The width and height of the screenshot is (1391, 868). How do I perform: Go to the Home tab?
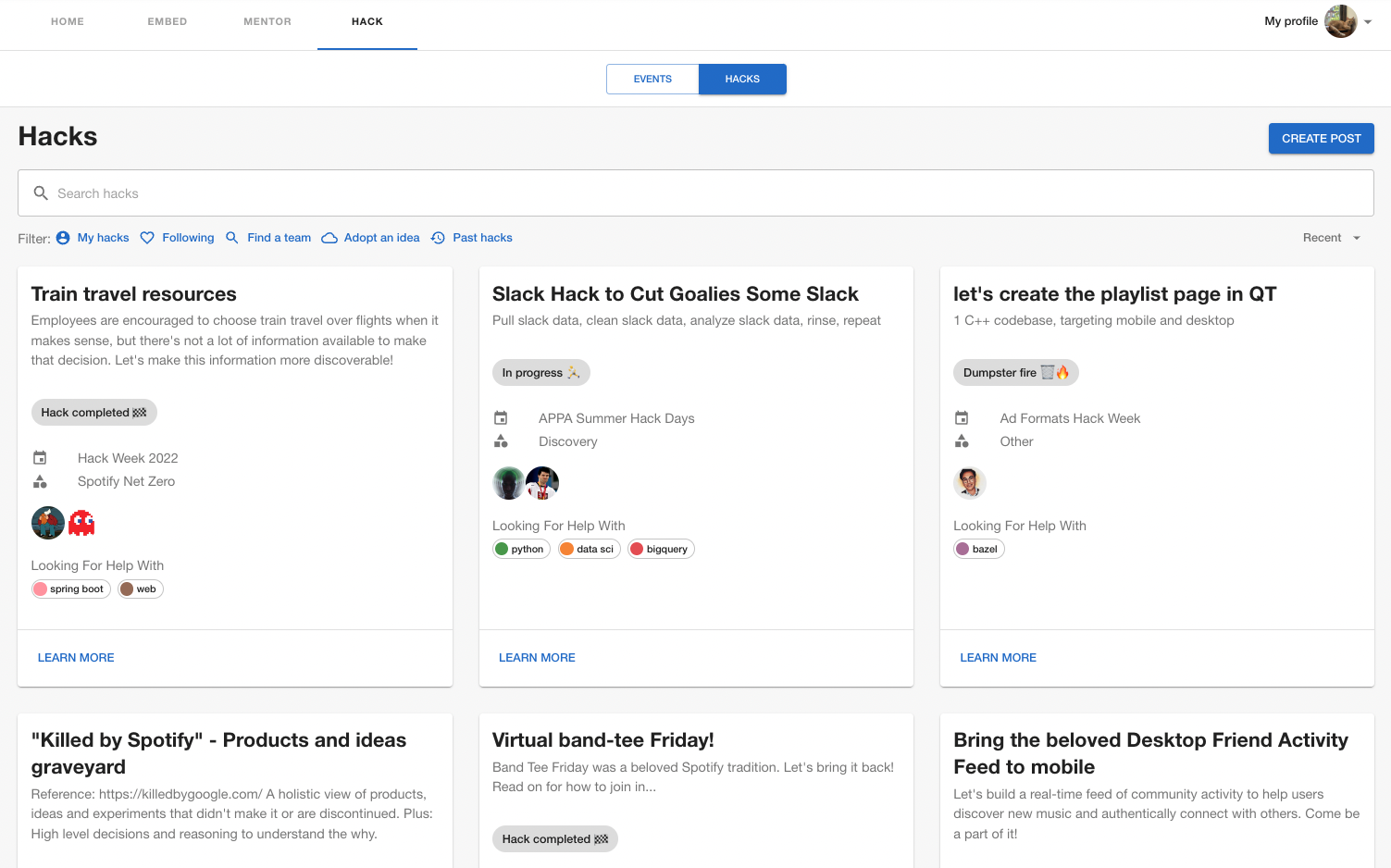click(x=68, y=21)
